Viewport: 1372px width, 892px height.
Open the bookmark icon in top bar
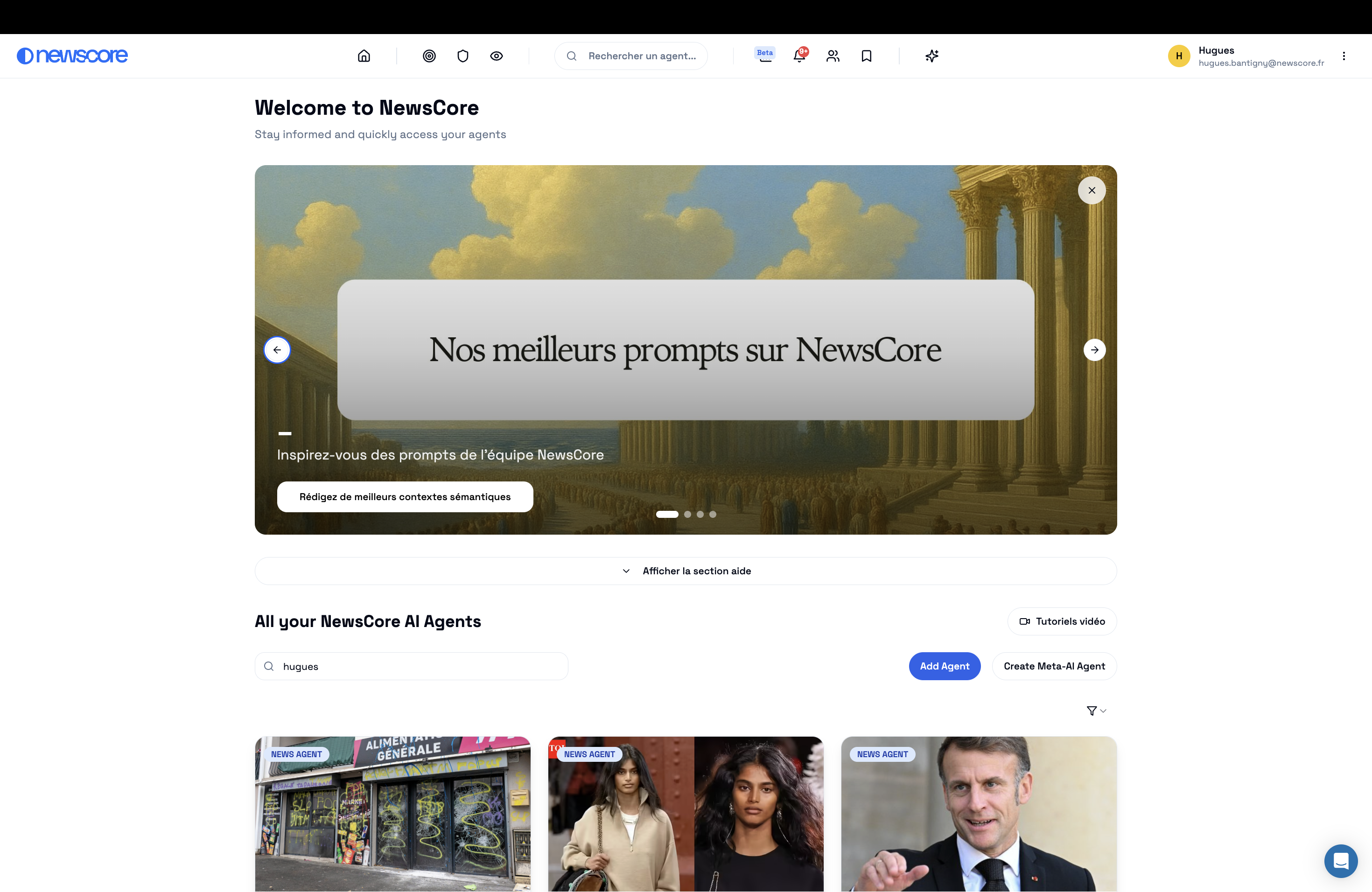[867, 56]
